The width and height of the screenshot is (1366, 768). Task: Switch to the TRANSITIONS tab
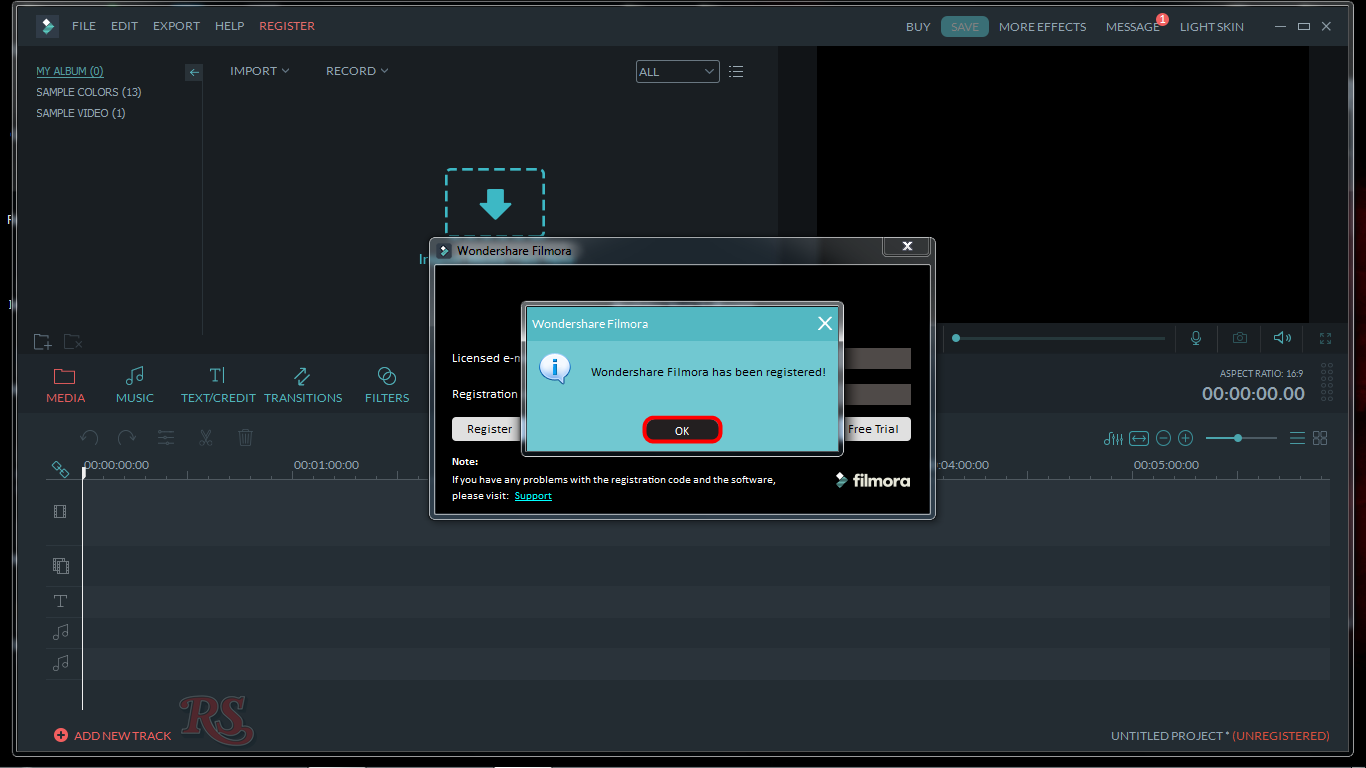click(x=303, y=385)
